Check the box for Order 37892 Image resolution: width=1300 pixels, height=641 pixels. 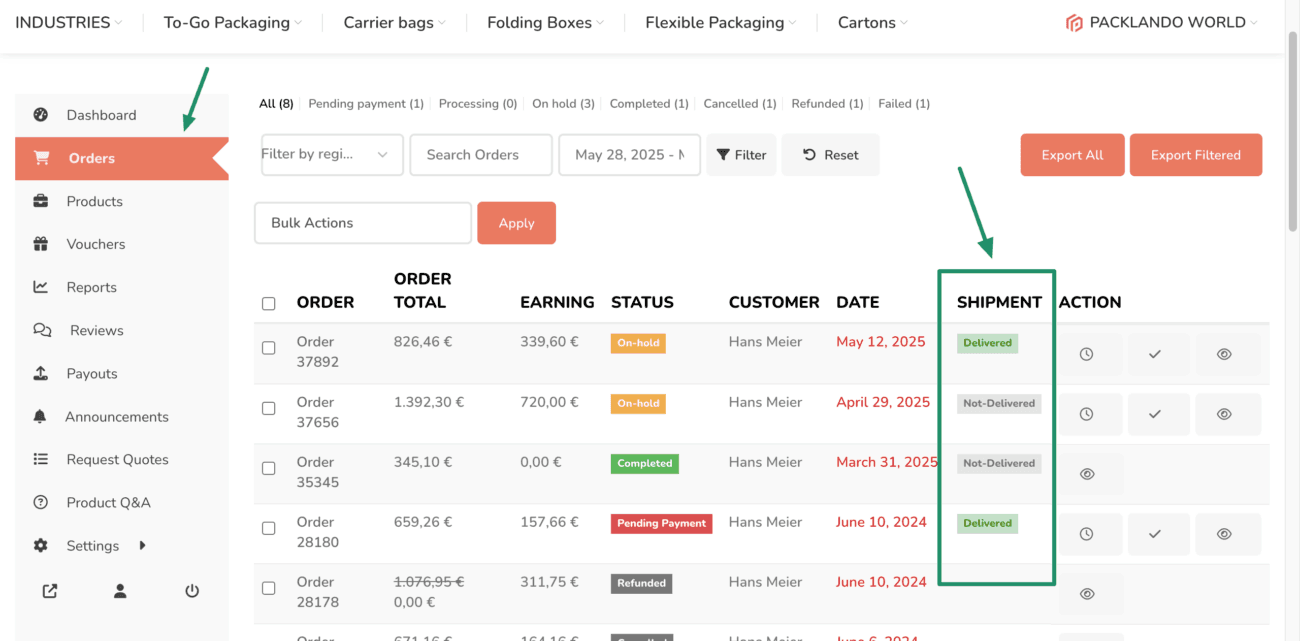click(x=268, y=348)
